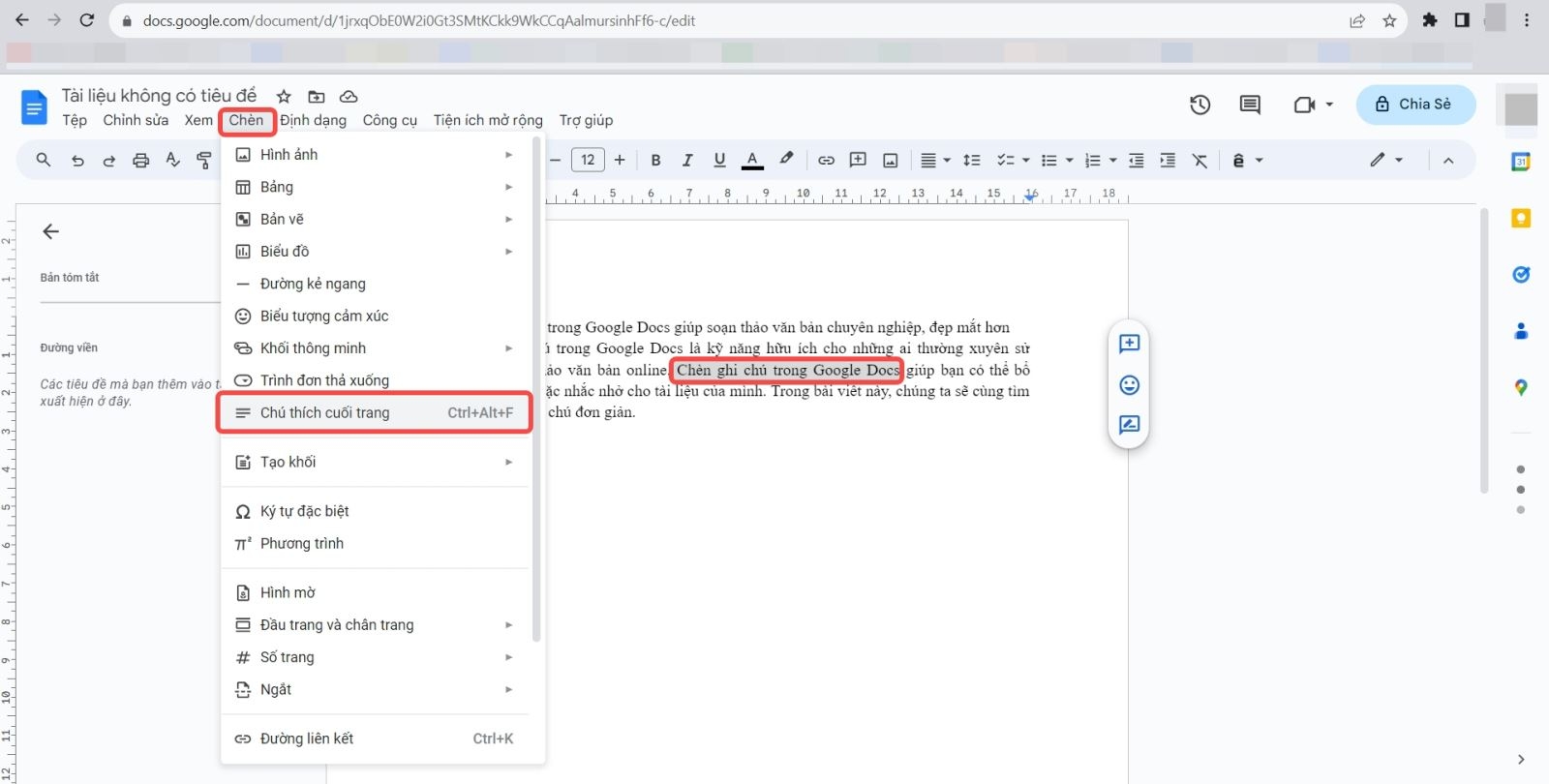Click the move to folder icon
The width and height of the screenshot is (1549, 784).
(317, 96)
